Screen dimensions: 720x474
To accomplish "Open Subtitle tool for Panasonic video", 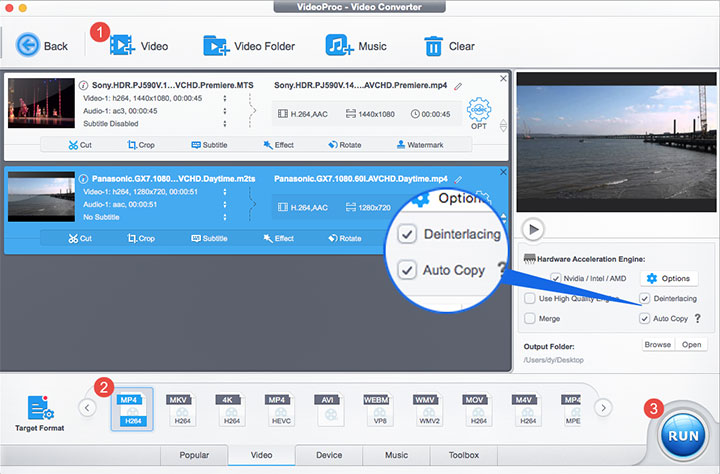I will (209, 238).
